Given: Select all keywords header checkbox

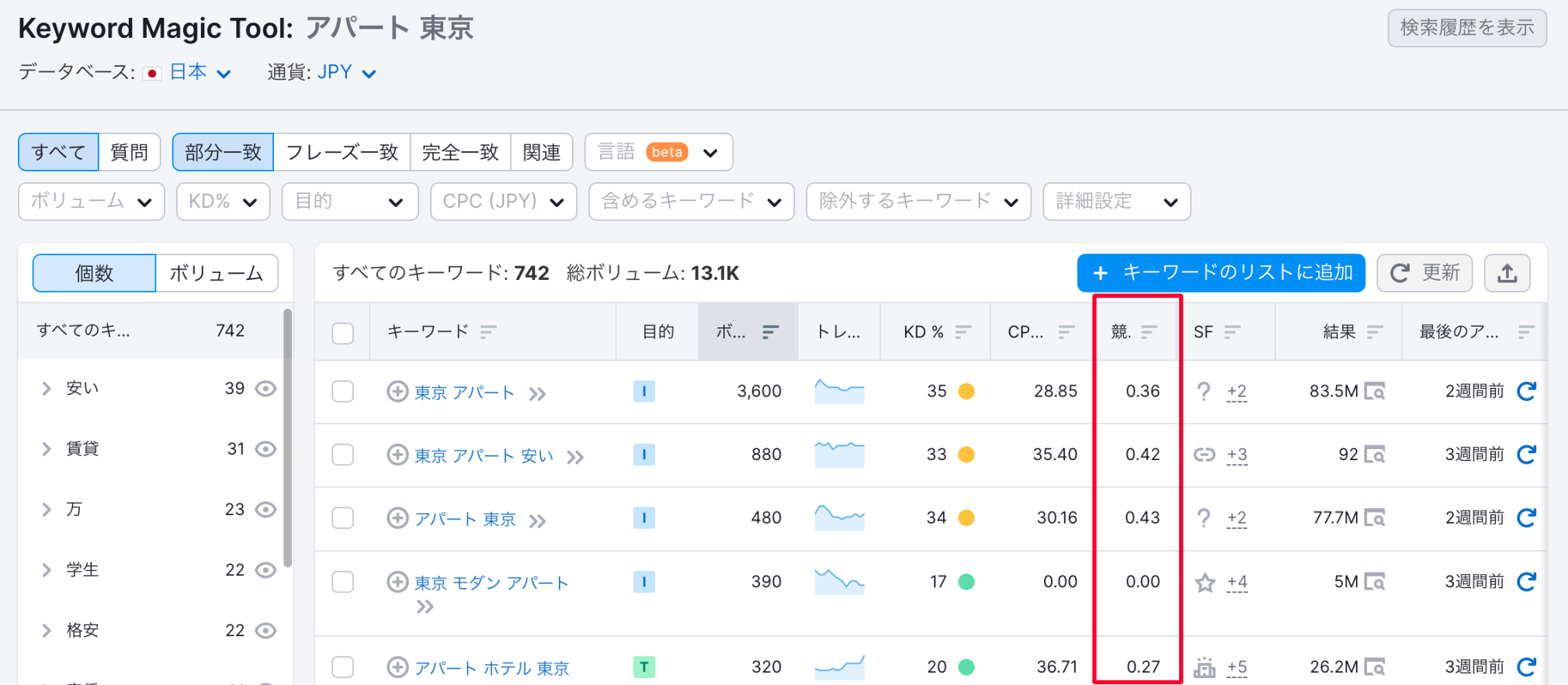Looking at the screenshot, I should pos(342,333).
